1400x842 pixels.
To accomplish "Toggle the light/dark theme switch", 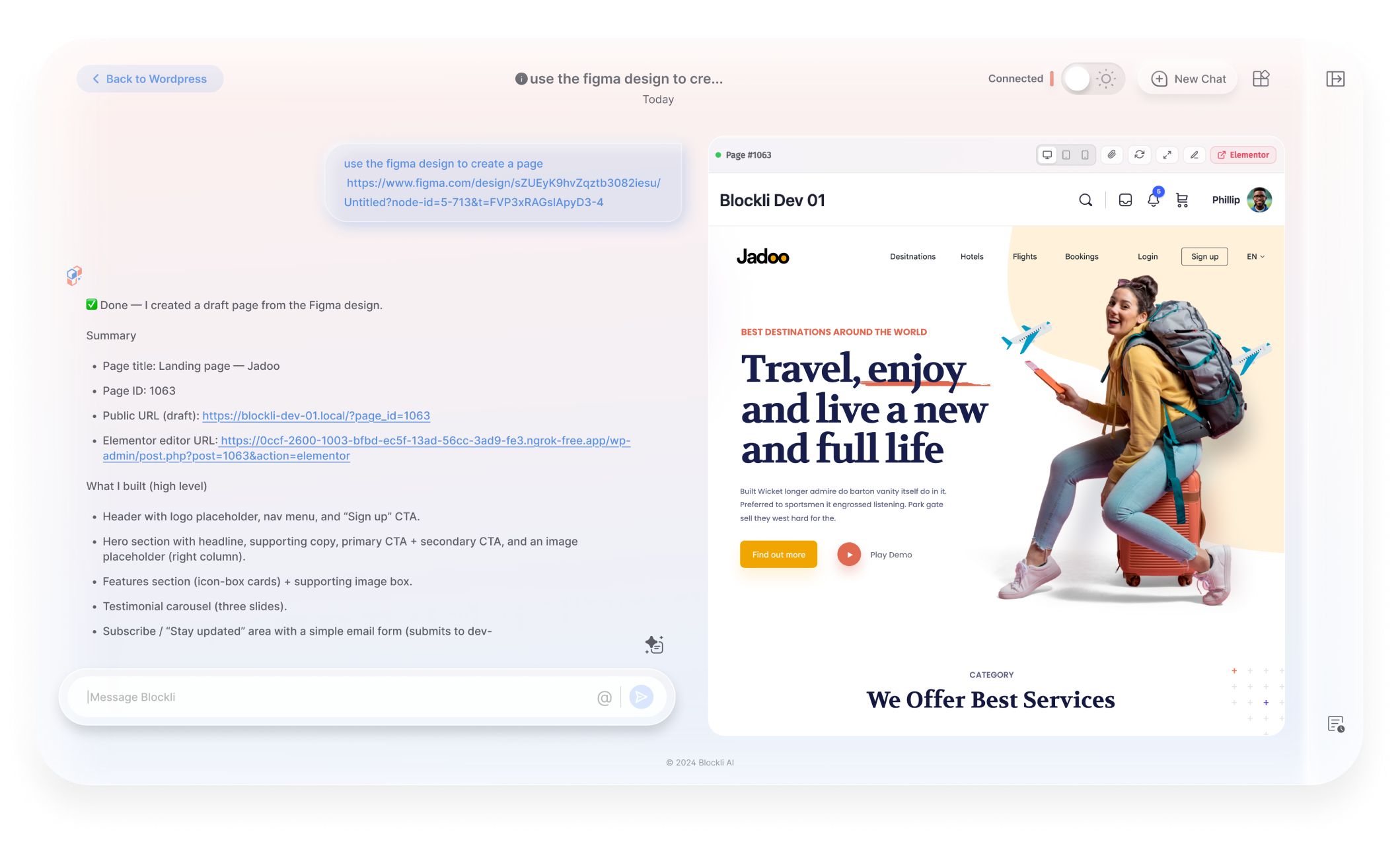I will pyautogui.click(x=1093, y=79).
